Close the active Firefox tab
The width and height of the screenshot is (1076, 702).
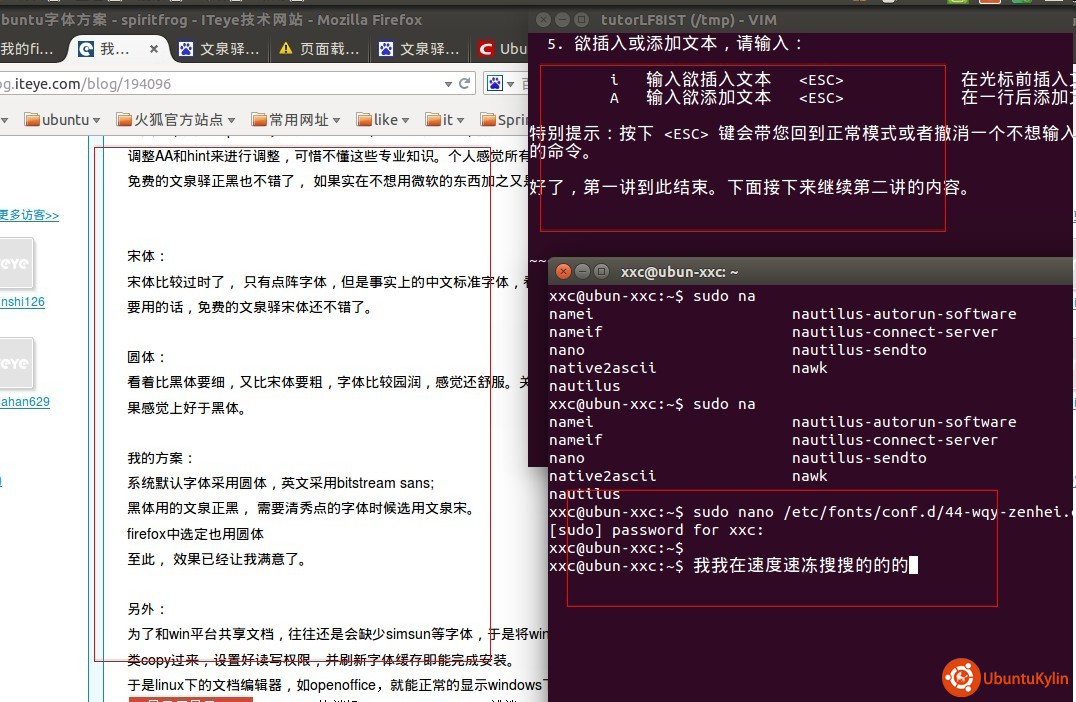(153, 49)
